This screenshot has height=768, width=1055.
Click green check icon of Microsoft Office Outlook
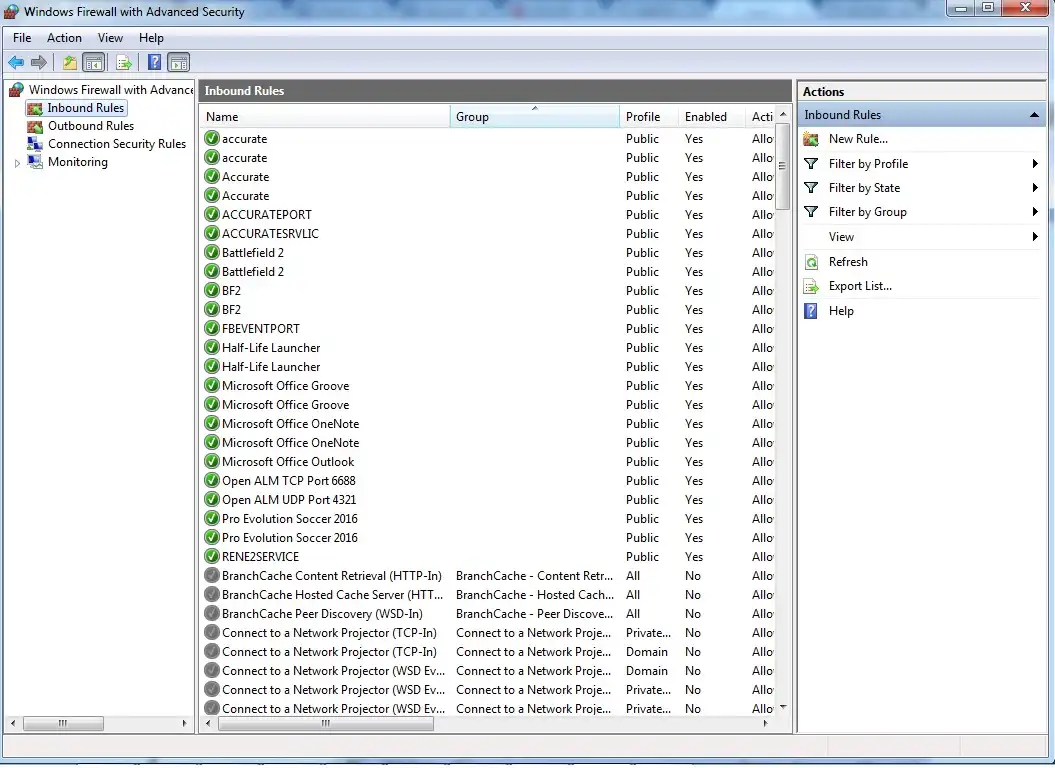(212, 462)
